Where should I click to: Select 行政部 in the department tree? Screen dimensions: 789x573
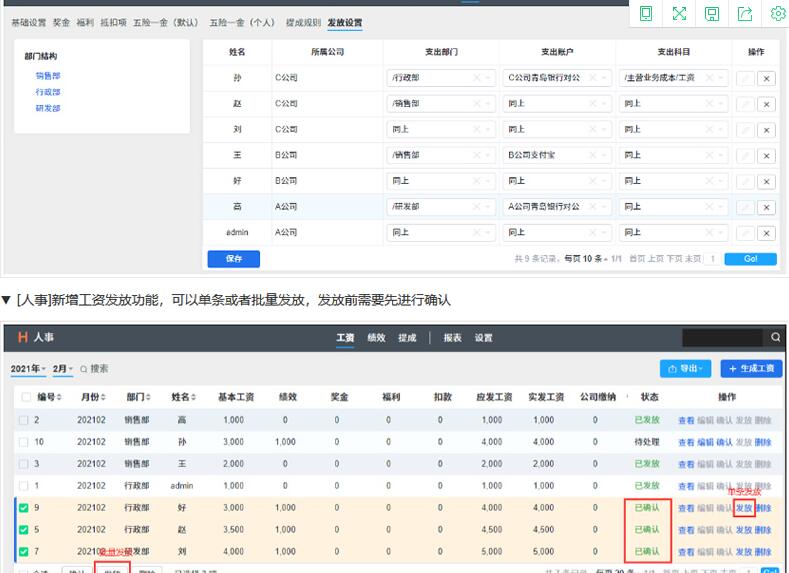click(x=48, y=92)
